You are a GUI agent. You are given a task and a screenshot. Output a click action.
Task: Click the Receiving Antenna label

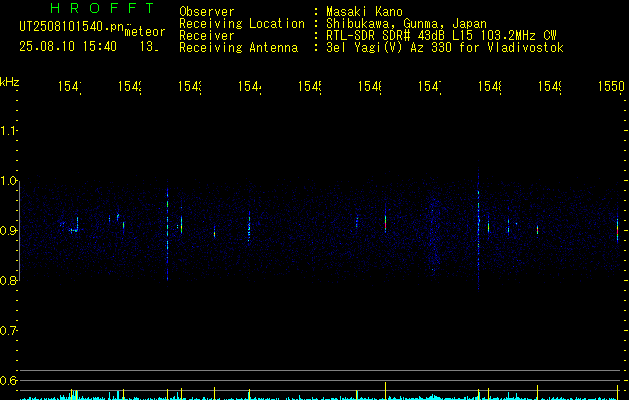click(239, 48)
